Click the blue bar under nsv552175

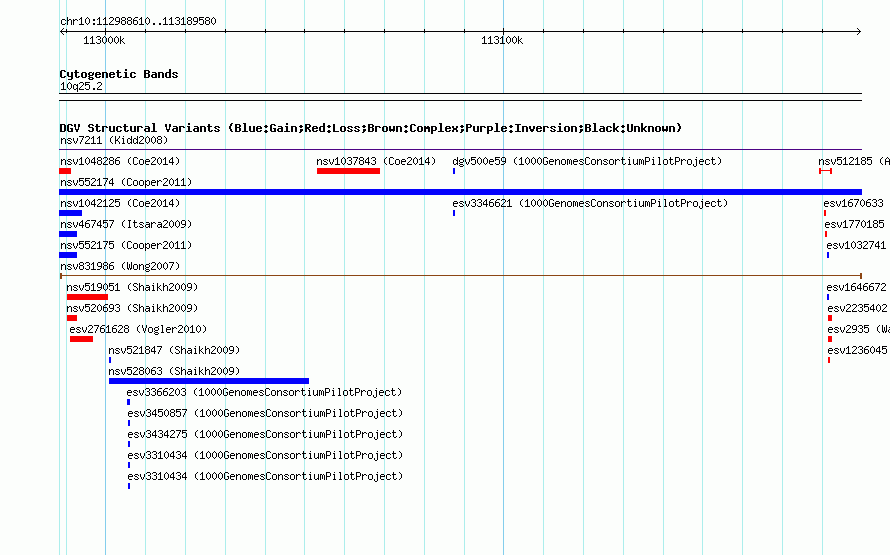(68, 255)
